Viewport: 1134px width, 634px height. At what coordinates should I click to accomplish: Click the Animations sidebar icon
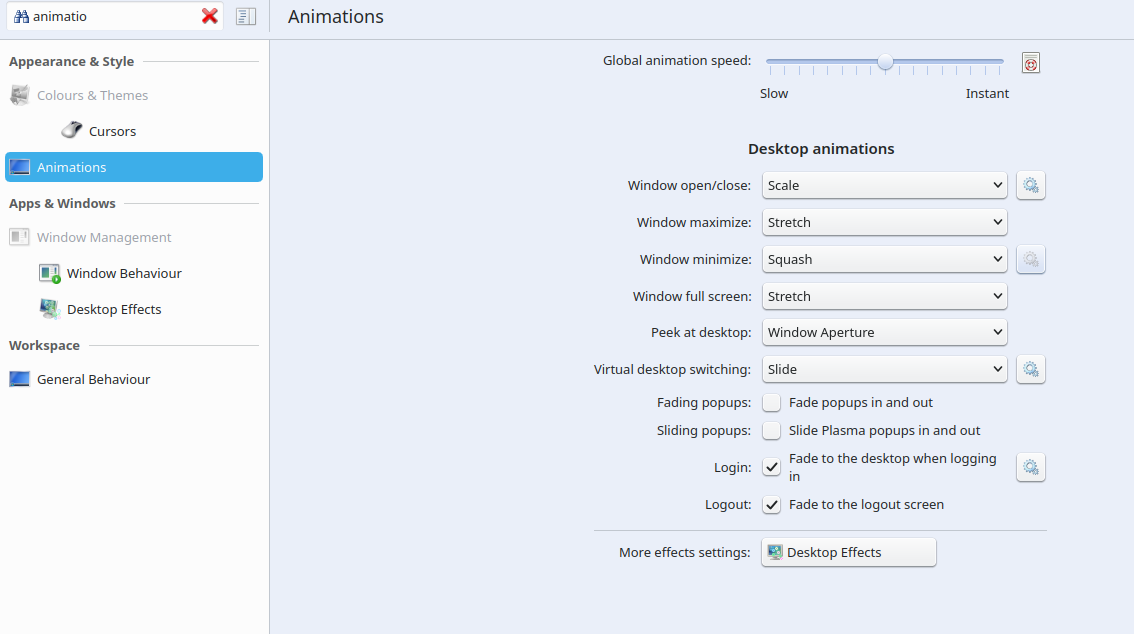click(x=20, y=167)
